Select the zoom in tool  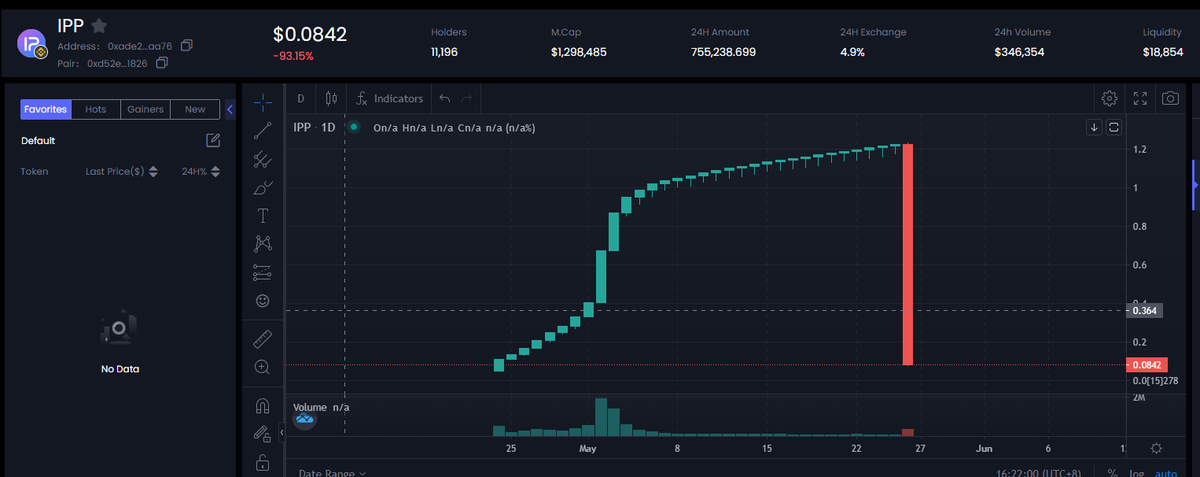(262, 367)
